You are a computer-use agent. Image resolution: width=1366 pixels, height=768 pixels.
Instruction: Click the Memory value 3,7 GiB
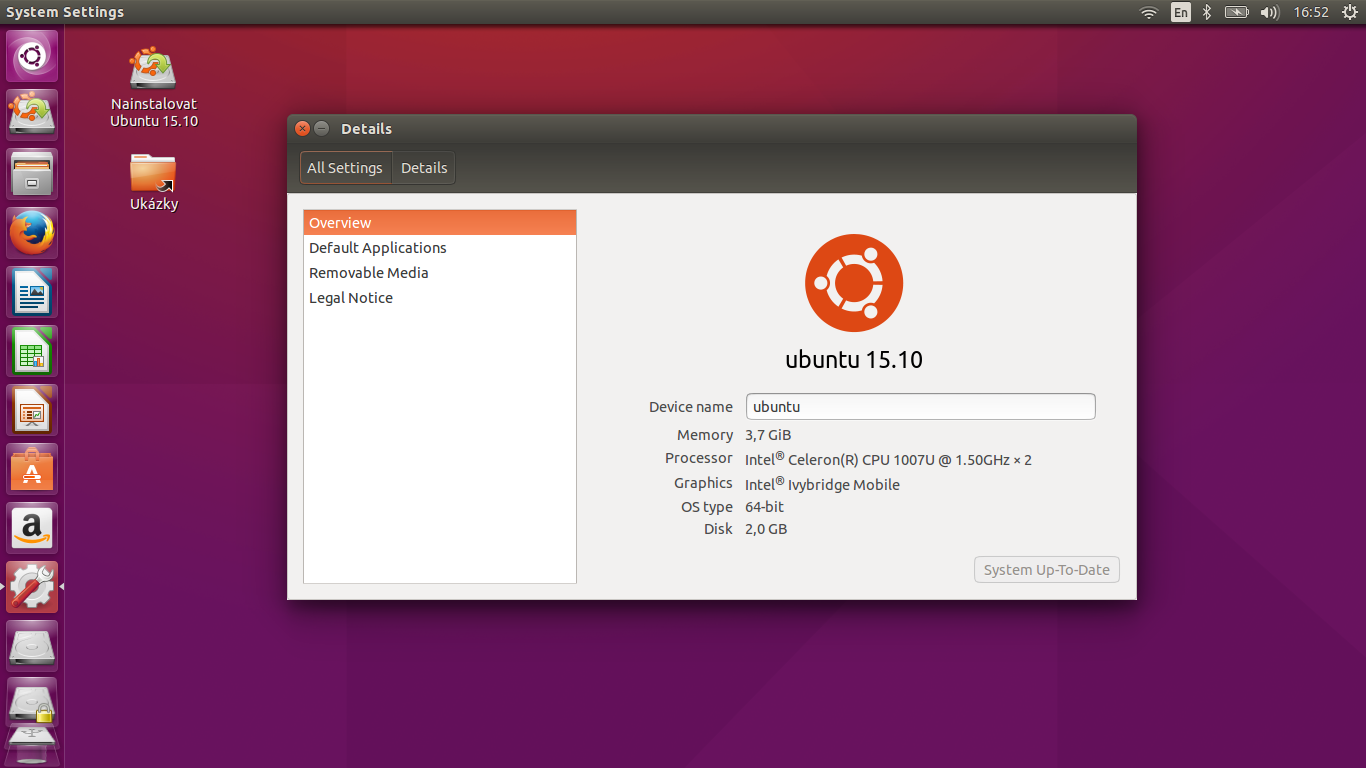click(x=768, y=435)
